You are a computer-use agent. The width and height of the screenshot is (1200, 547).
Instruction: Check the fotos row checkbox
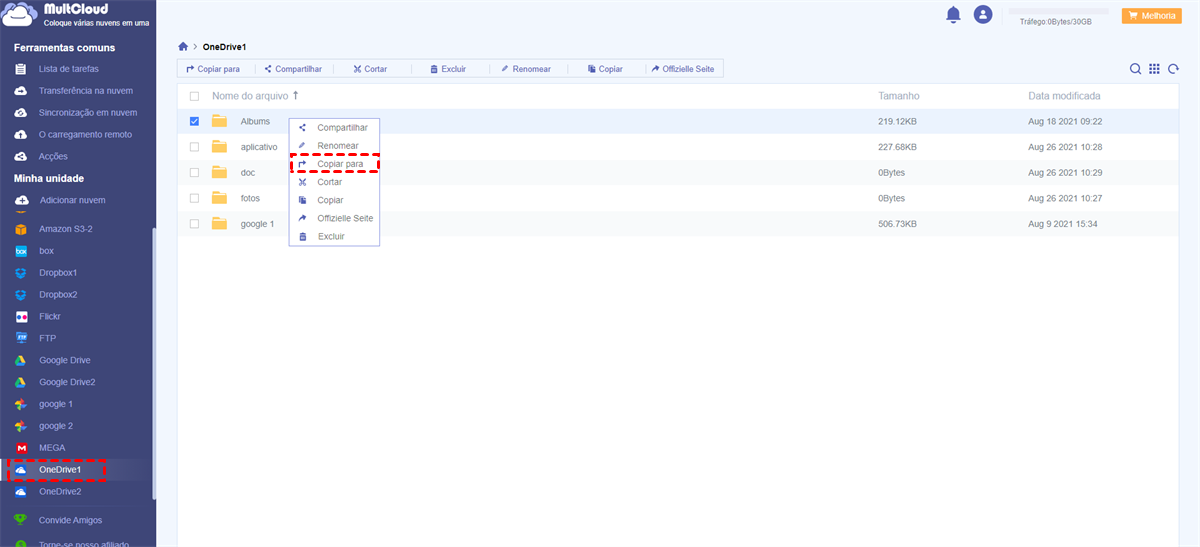(x=194, y=198)
